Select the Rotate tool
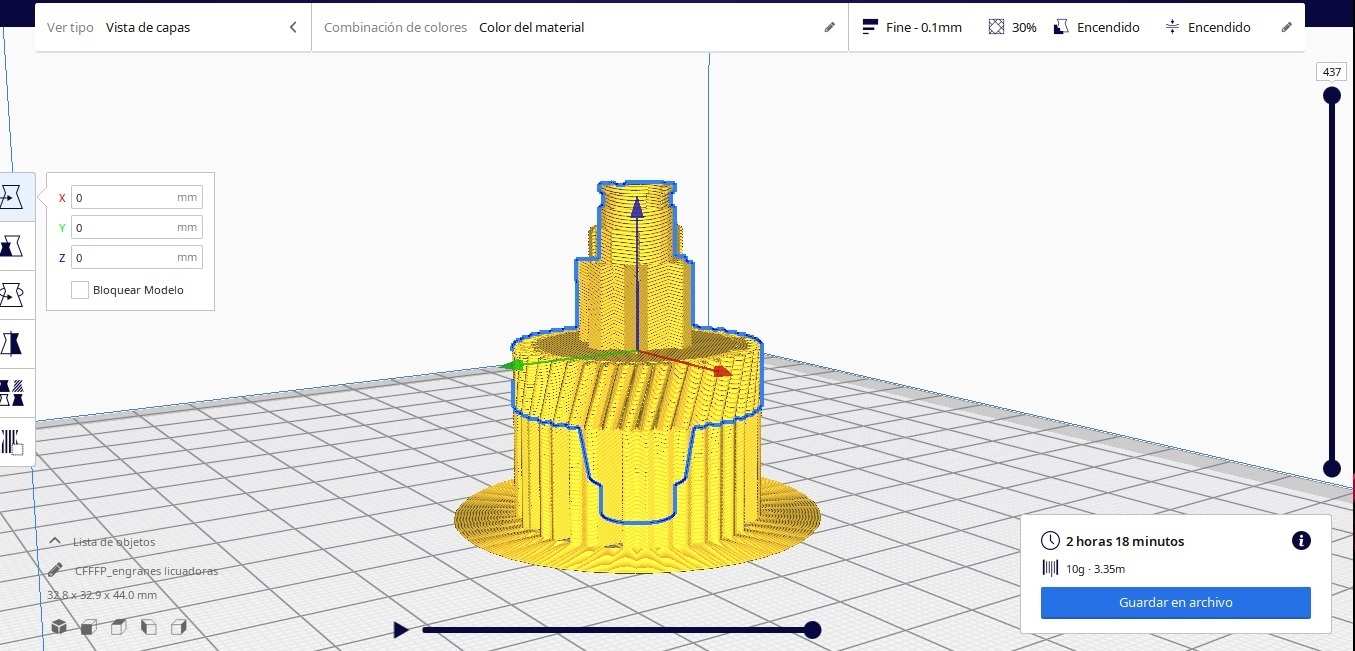This screenshot has height=651, width=1355. (x=13, y=295)
